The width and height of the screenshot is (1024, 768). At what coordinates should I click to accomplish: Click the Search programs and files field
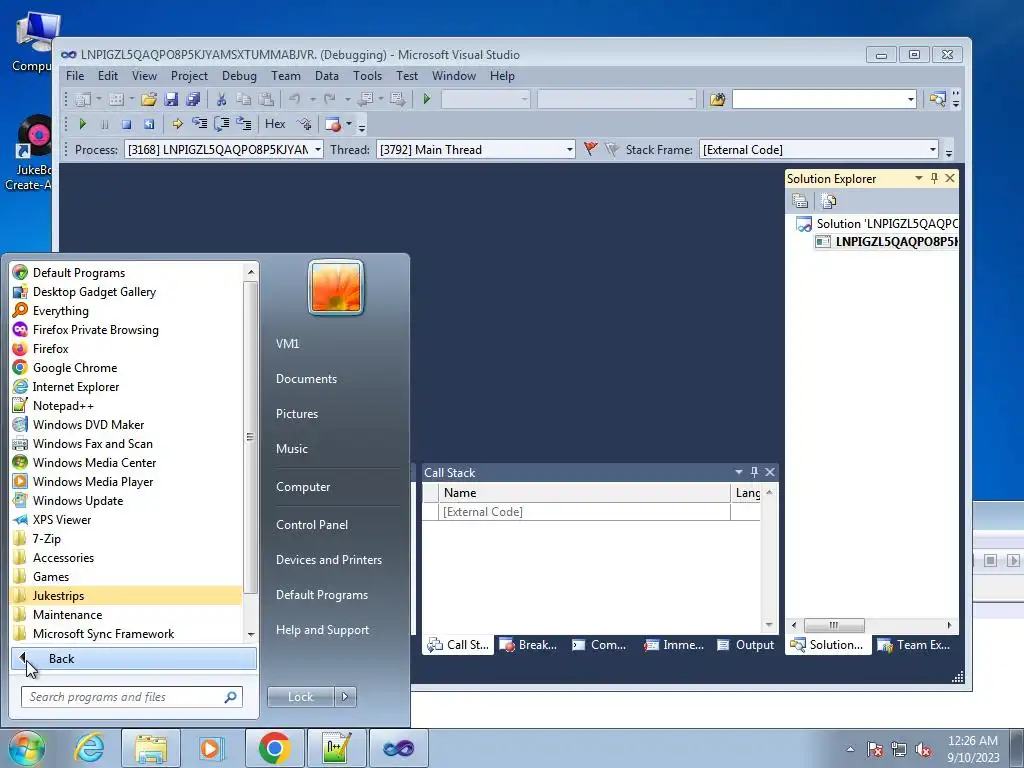(132, 697)
